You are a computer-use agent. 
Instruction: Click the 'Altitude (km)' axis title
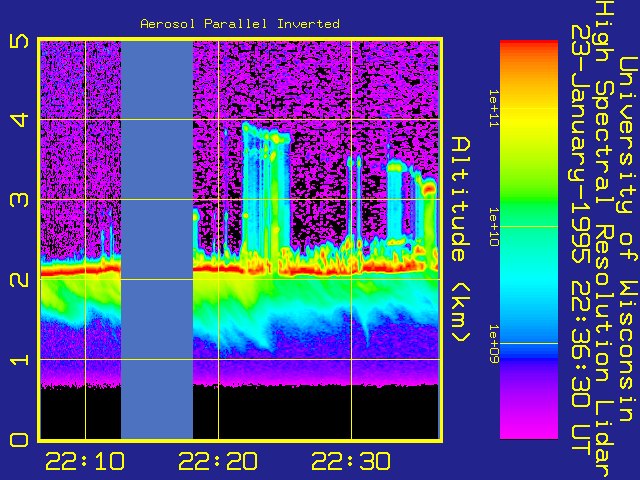(461, 240)
